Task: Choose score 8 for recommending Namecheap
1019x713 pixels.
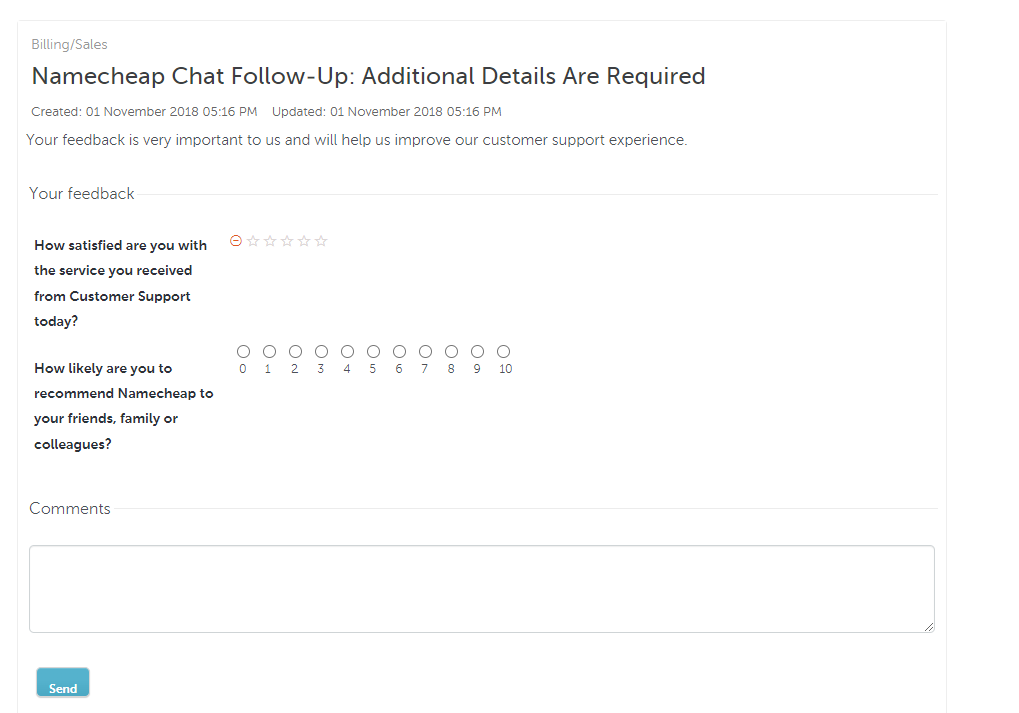Action: 451,351
